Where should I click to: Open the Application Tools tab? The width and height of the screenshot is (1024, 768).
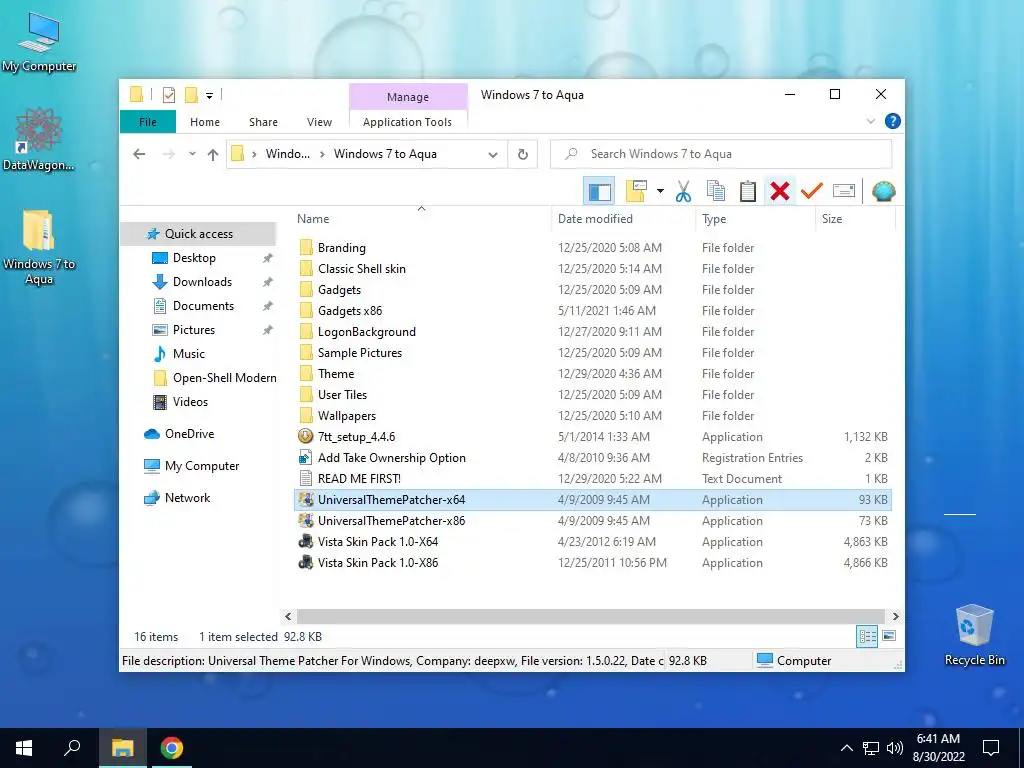point(408,122)
